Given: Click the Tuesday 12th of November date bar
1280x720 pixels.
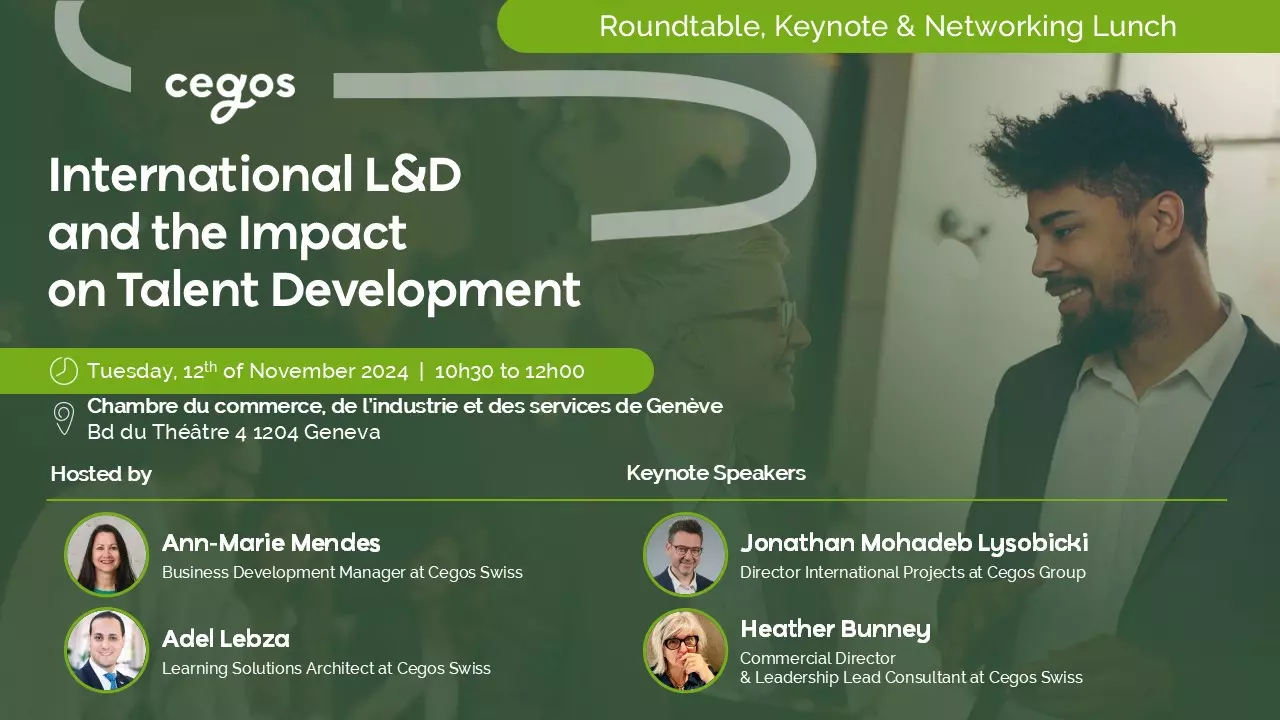Looking at the screenshot, I should click(x=247, y=371).
